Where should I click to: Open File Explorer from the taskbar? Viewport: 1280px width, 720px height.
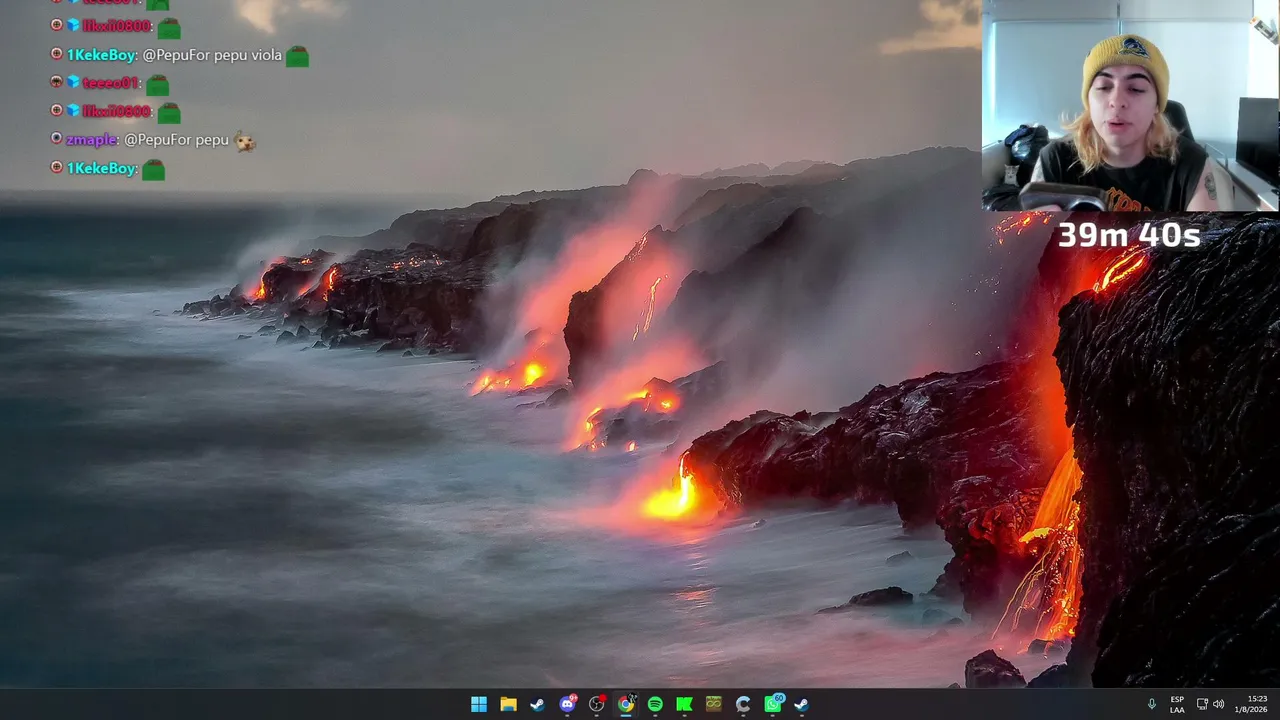(508, 704)
